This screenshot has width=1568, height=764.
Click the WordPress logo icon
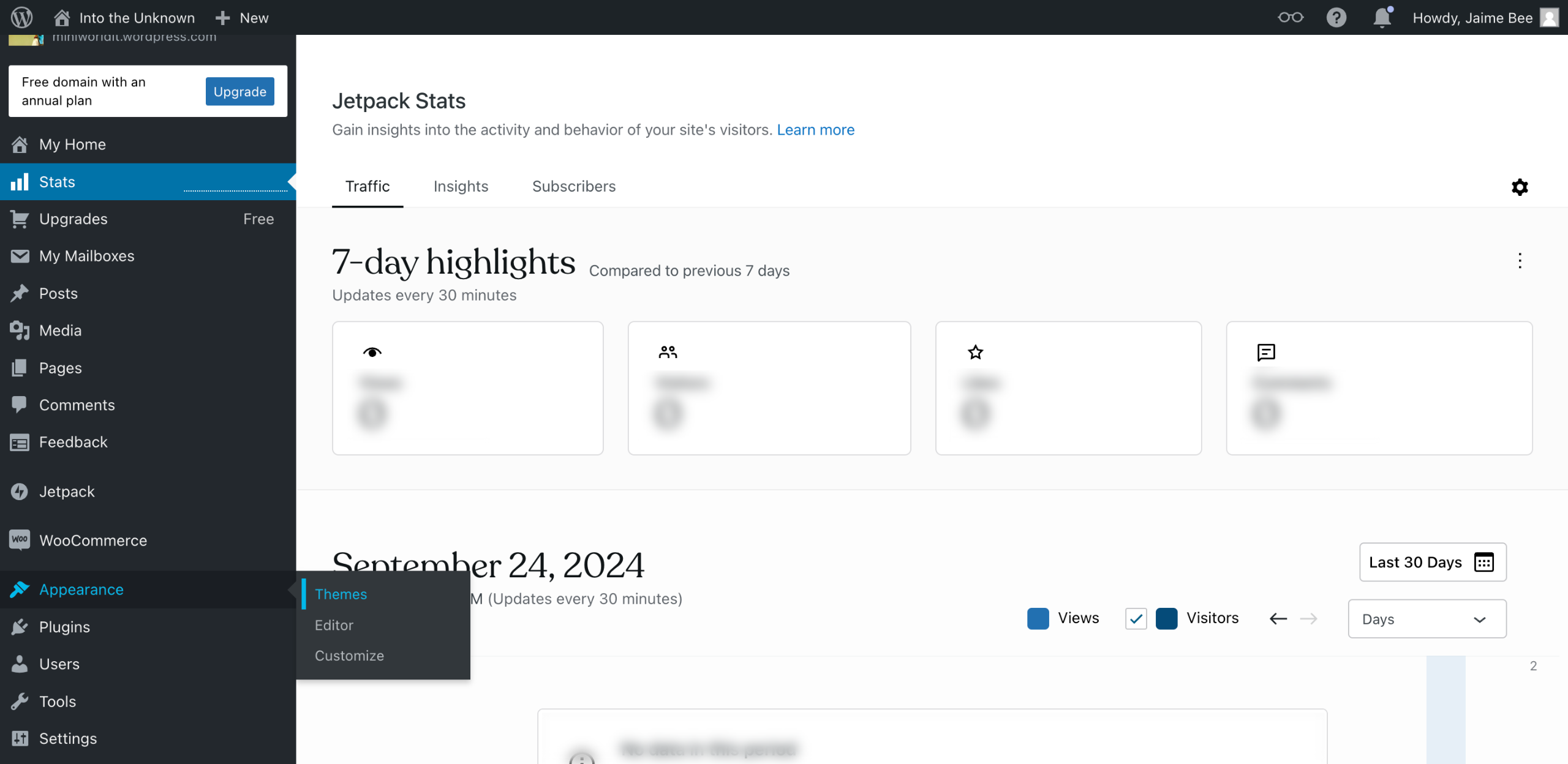point(22,17)
